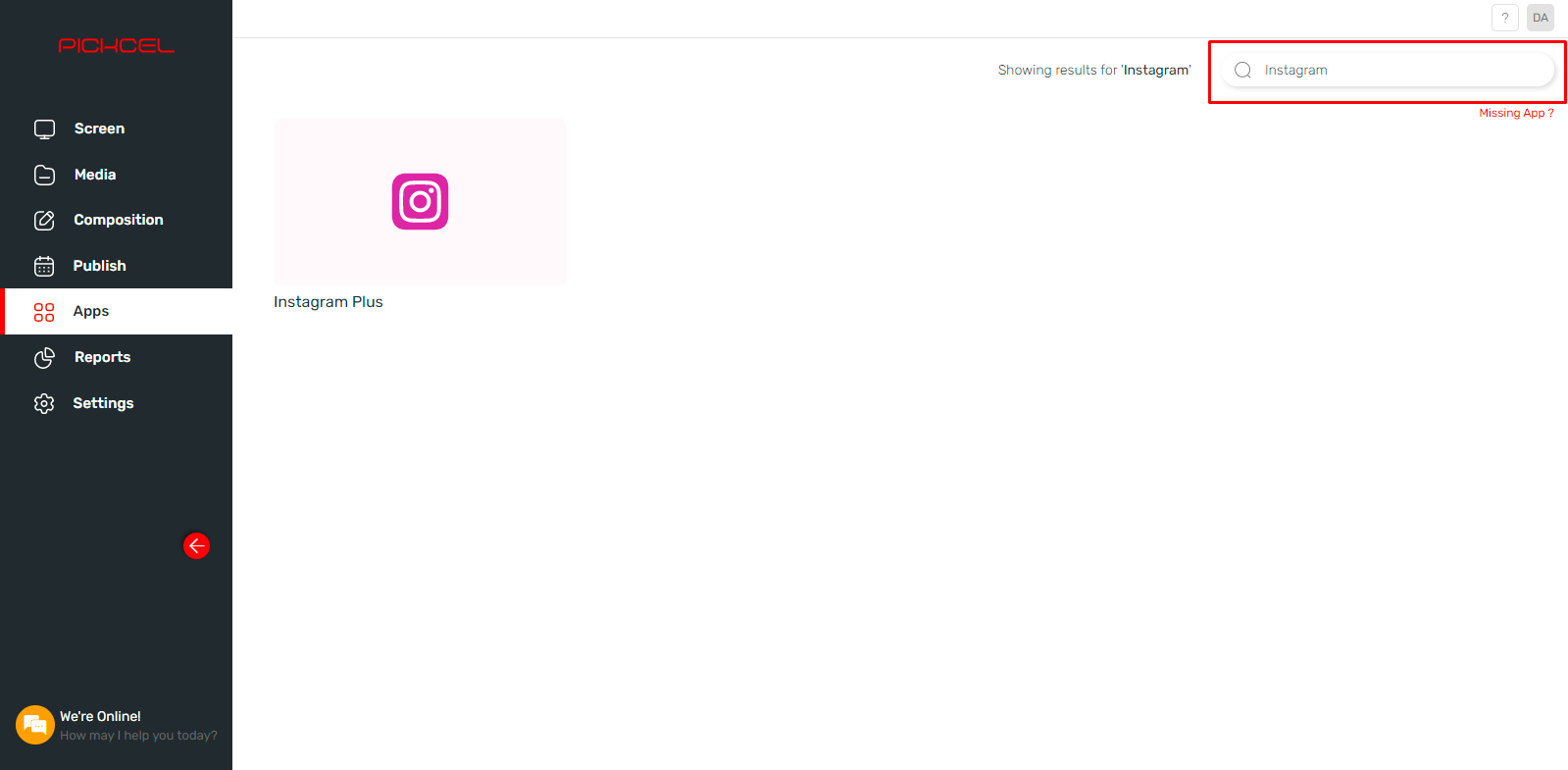Click the Composition pencil icon
The image size is (1568, 770).
tap(44, 220)
